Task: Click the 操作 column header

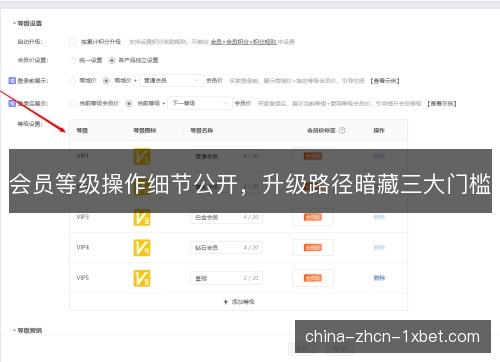Action: click(x=379, y=130)
